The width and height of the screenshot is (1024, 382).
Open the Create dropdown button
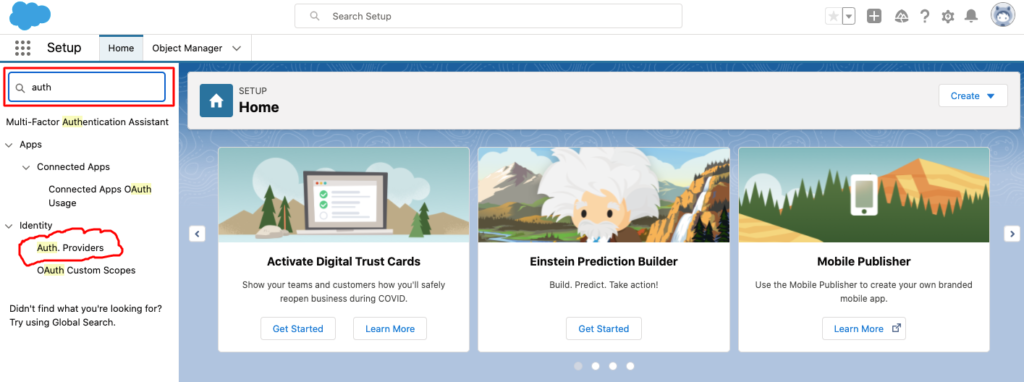972,96
